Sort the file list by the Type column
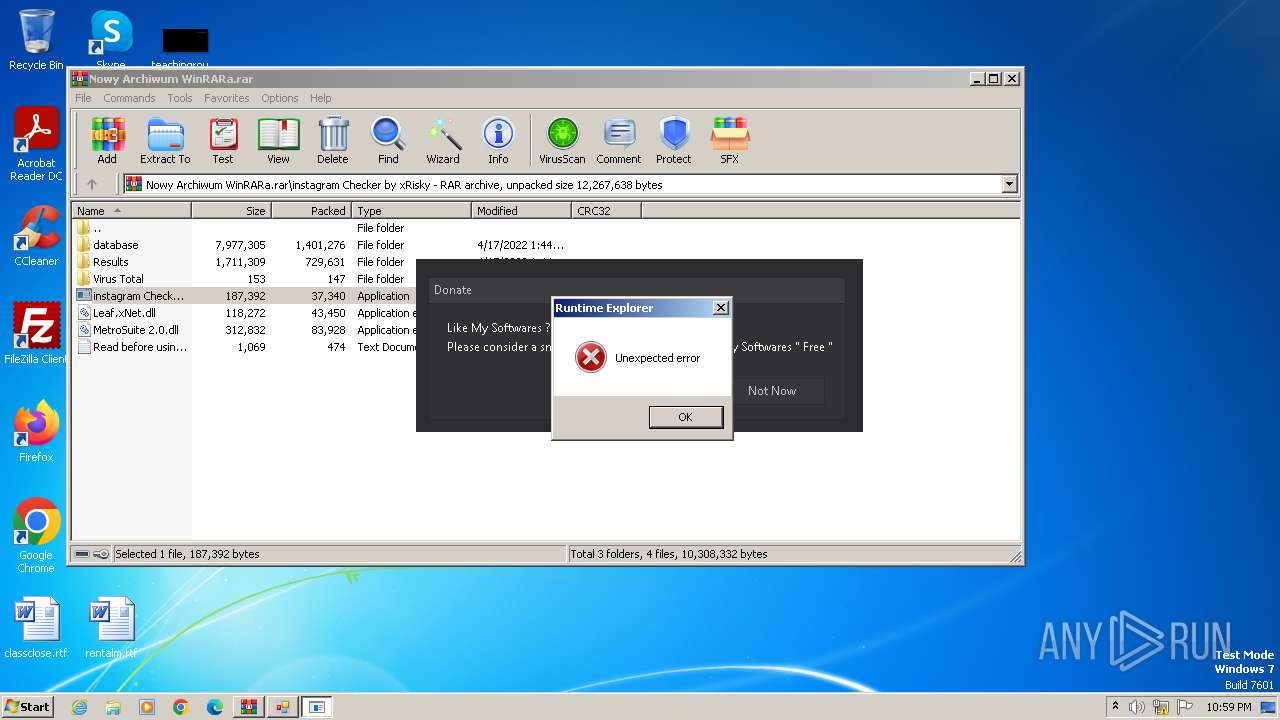The image size is (1280, 720). (x=411, y=211)
